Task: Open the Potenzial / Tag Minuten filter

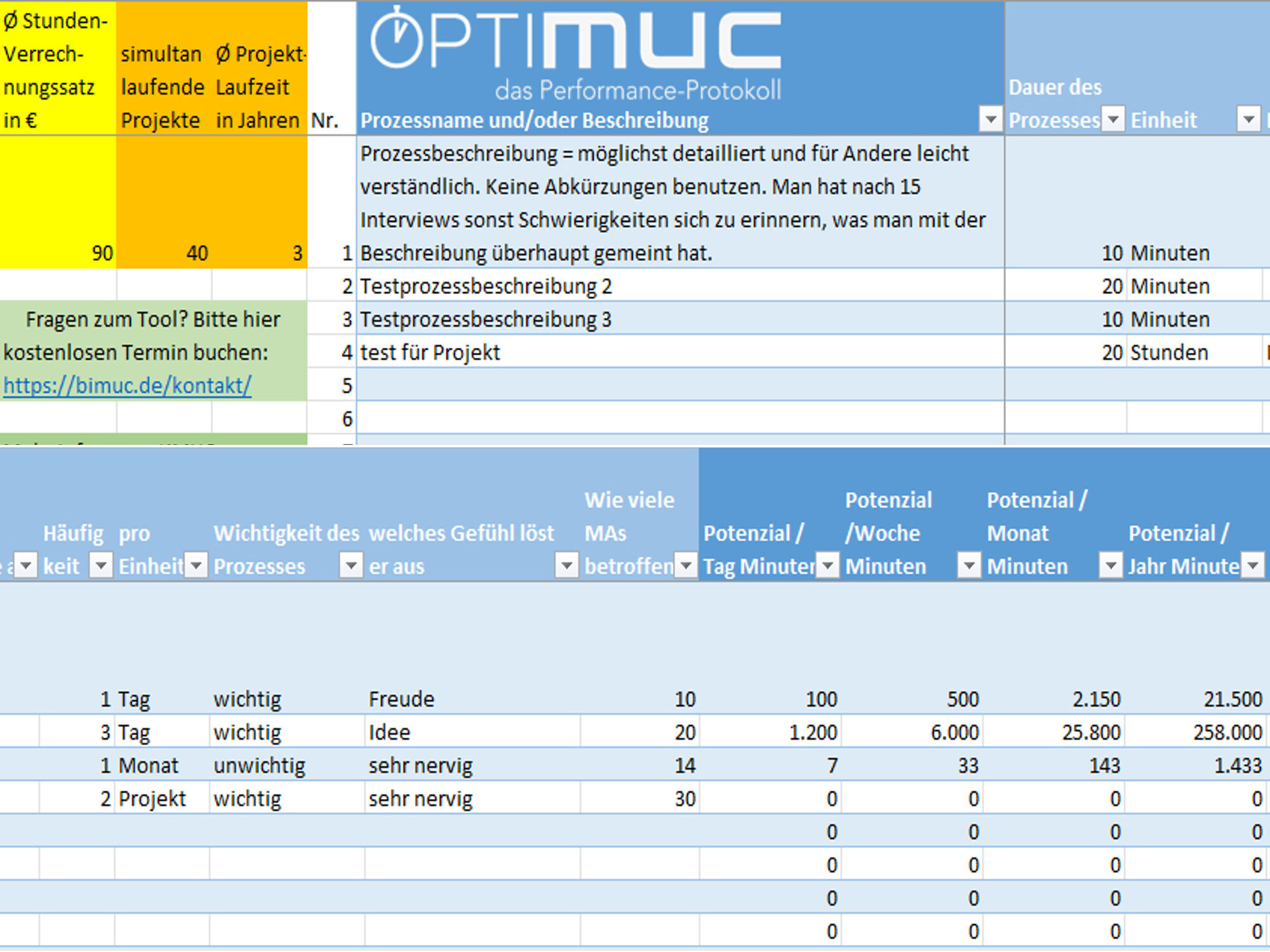Action: (828, 565)
